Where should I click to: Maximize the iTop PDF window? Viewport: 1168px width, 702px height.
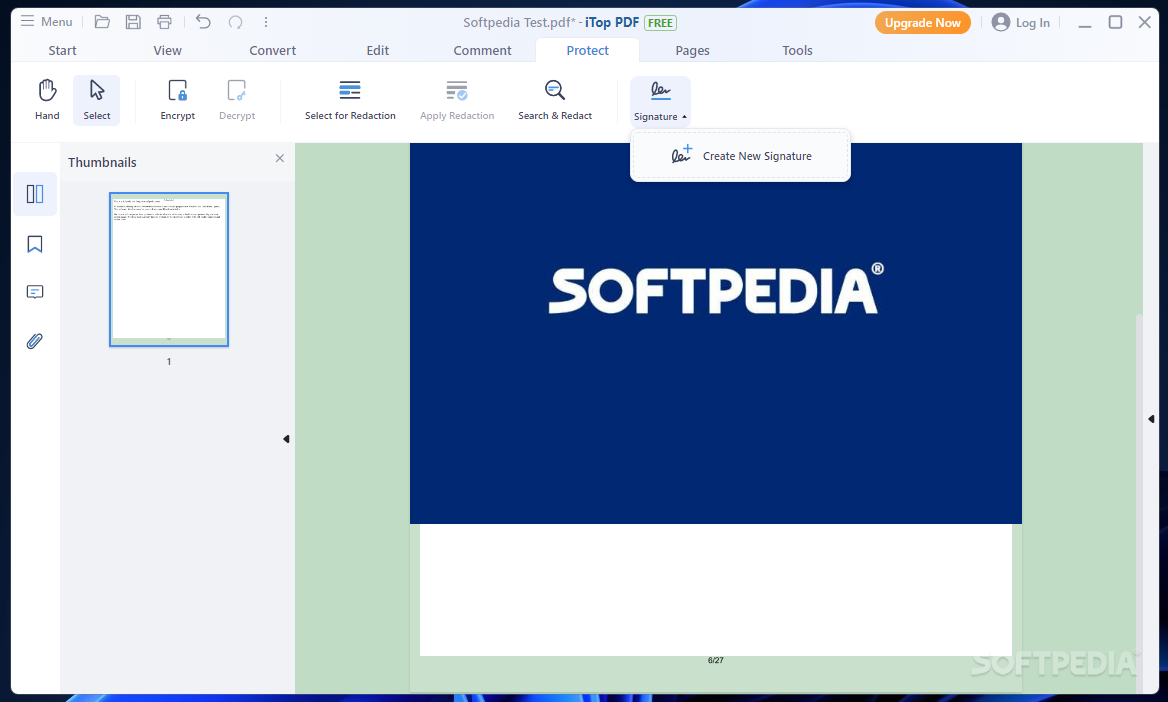(1115, 22)
